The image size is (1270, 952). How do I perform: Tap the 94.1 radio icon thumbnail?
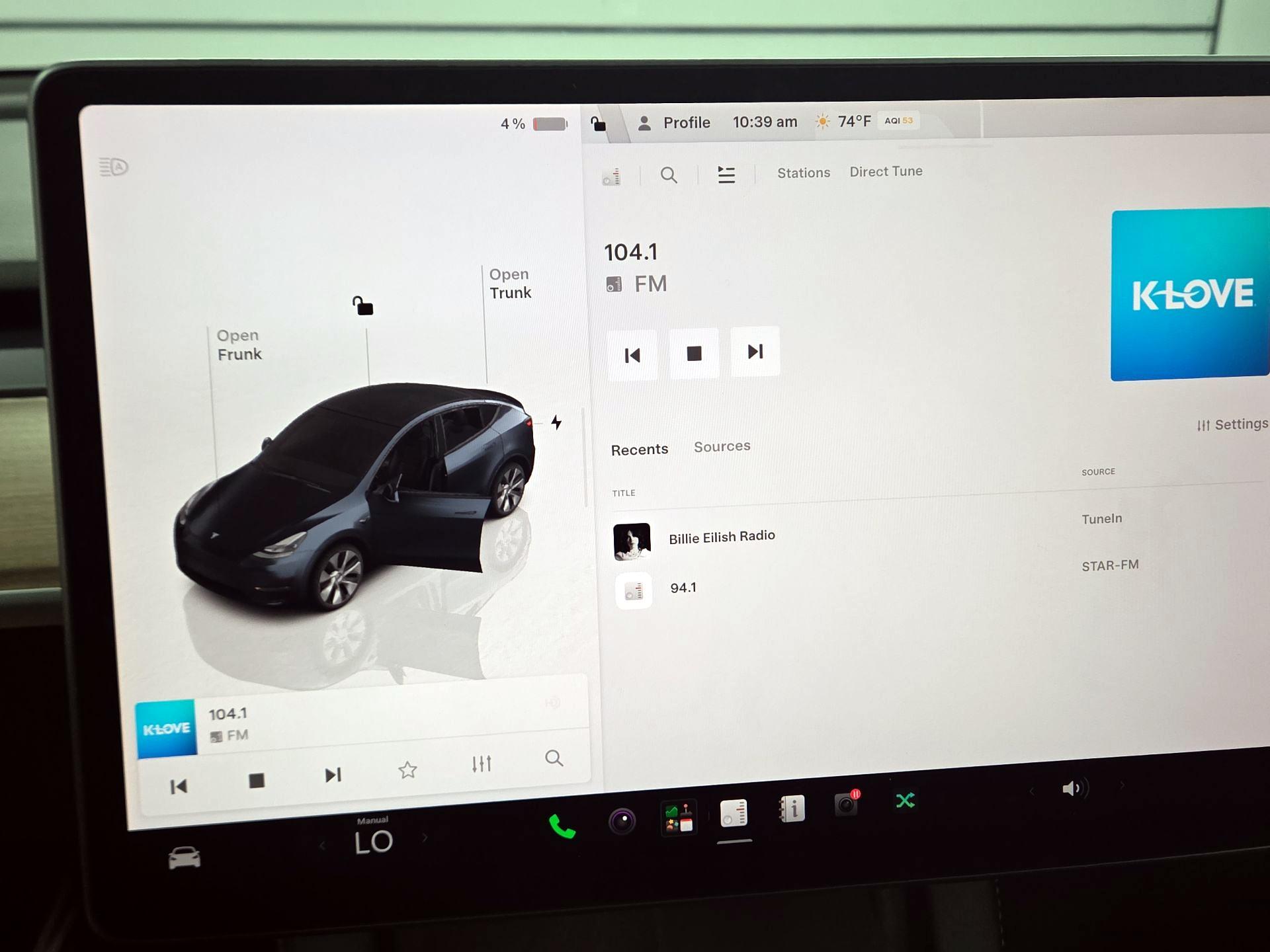[634, 590]
